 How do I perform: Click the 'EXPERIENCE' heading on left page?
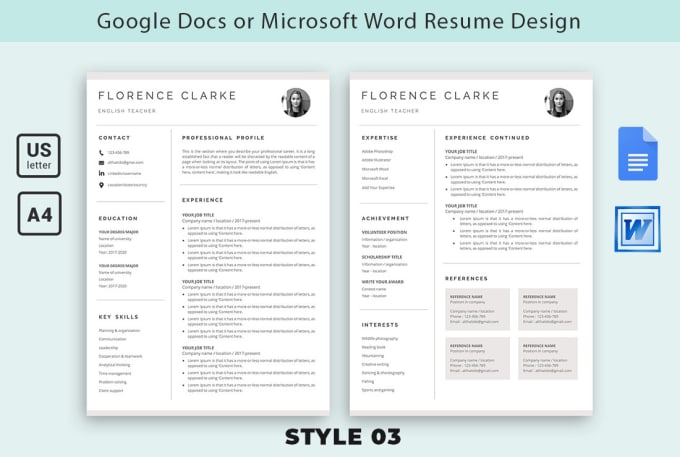tap(203, 200)
